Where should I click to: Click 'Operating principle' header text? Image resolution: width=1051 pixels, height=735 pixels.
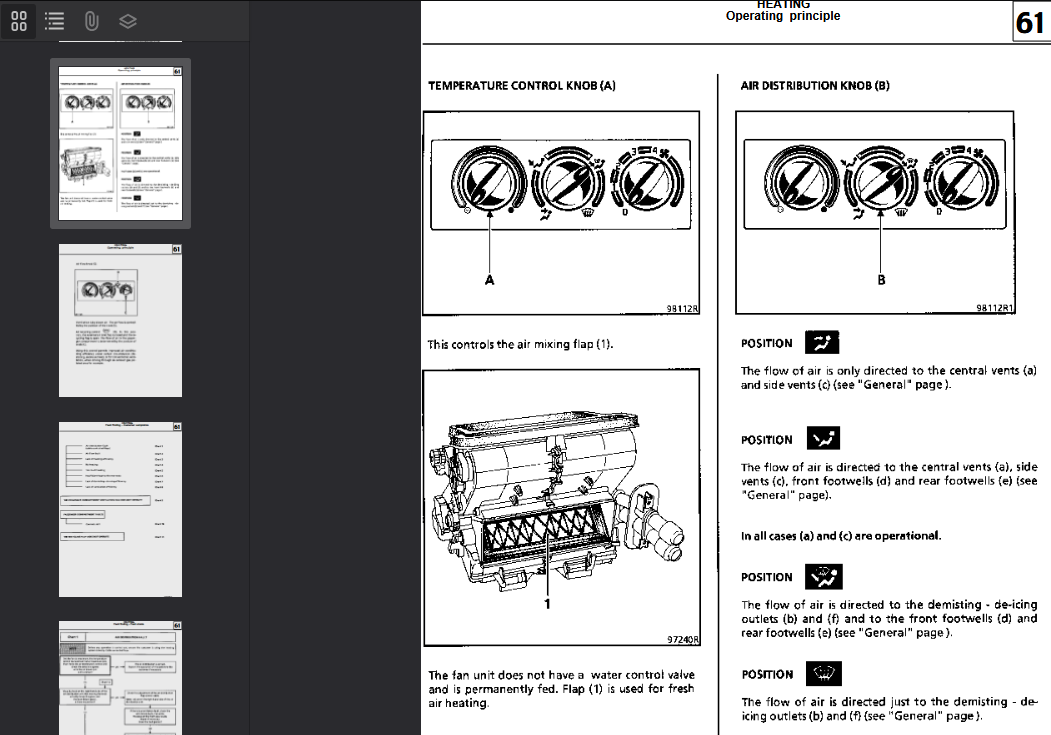coord(782,16)
